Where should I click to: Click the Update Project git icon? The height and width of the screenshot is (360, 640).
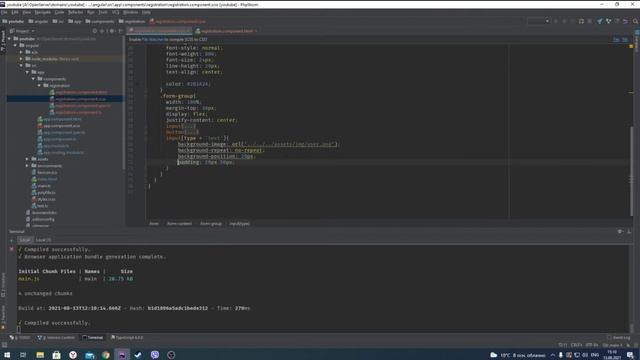[600, 21]
